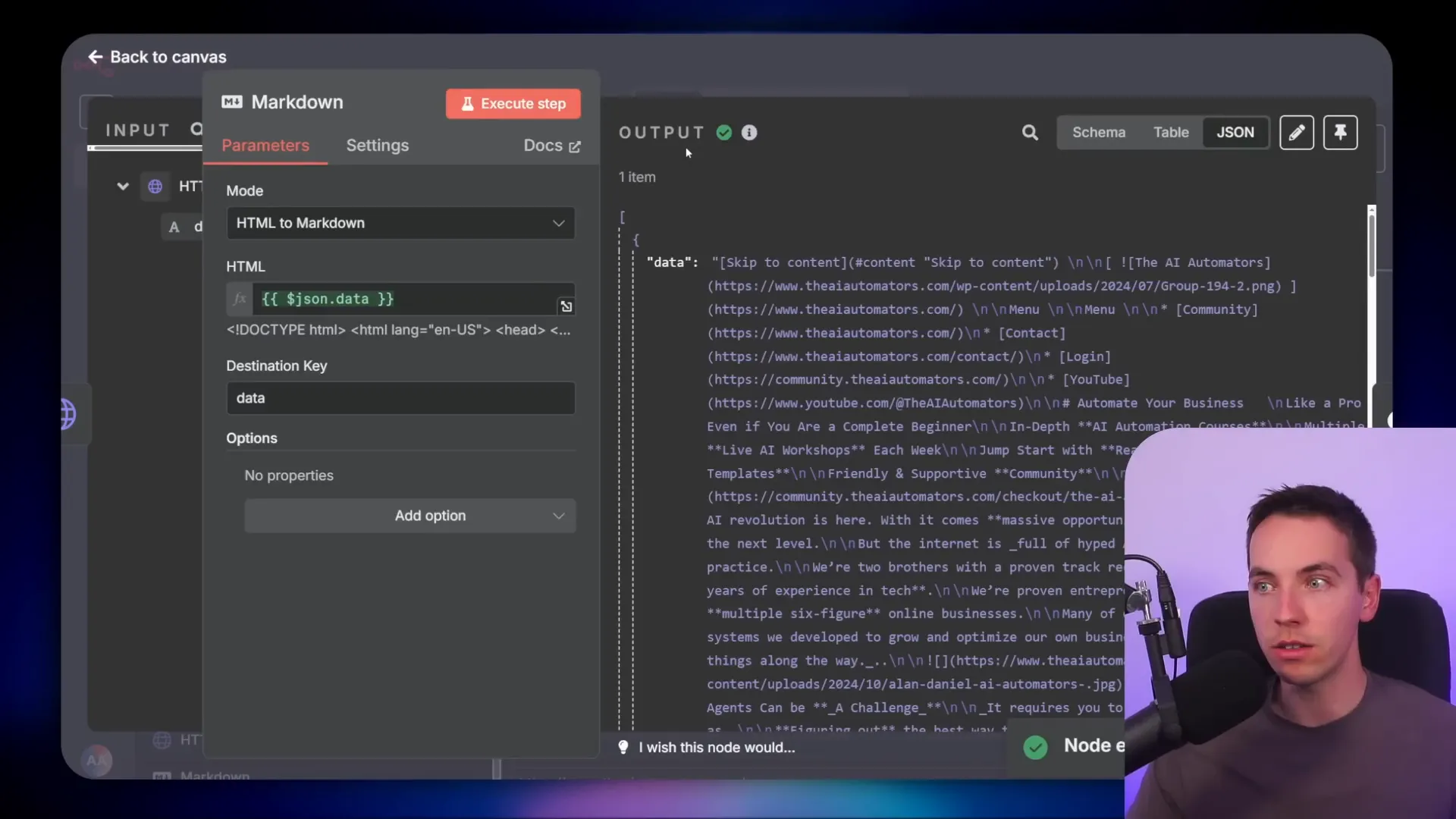Click the Destination Key data field
This screenshot has width=1456, height=819.
(x=400, y=398)
